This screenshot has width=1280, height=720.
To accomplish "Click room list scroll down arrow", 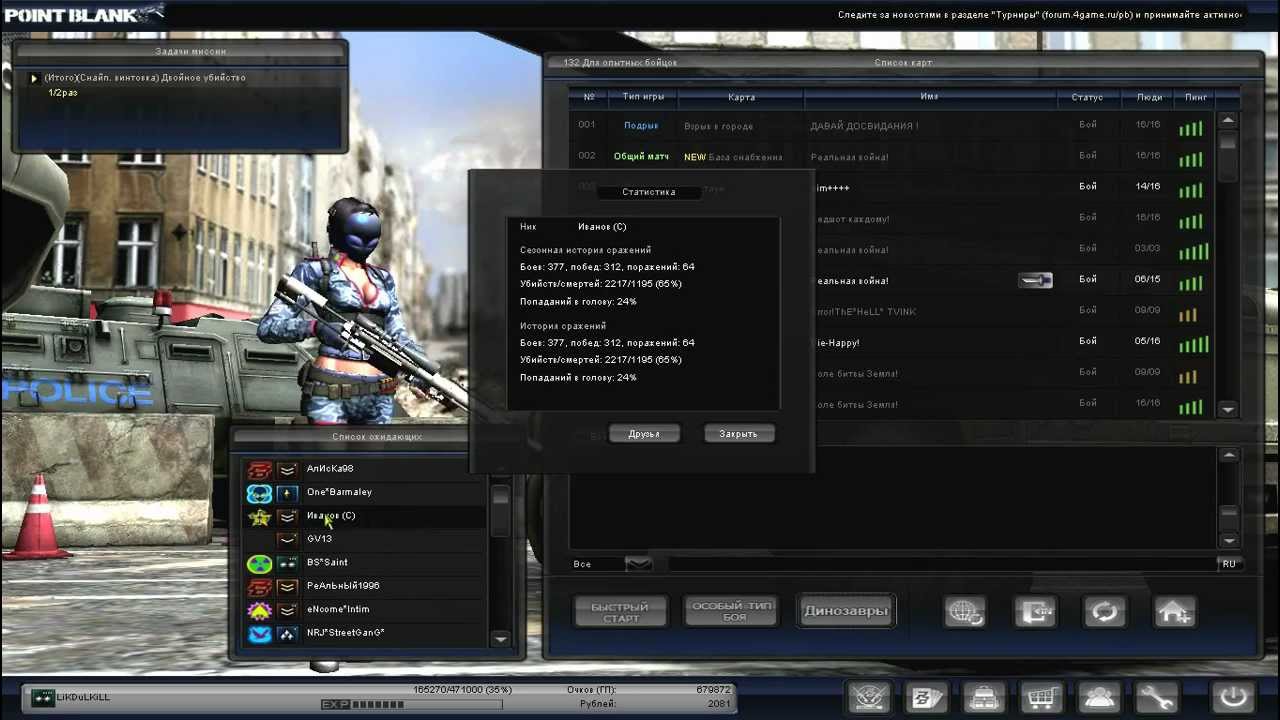I will 1228,409.
